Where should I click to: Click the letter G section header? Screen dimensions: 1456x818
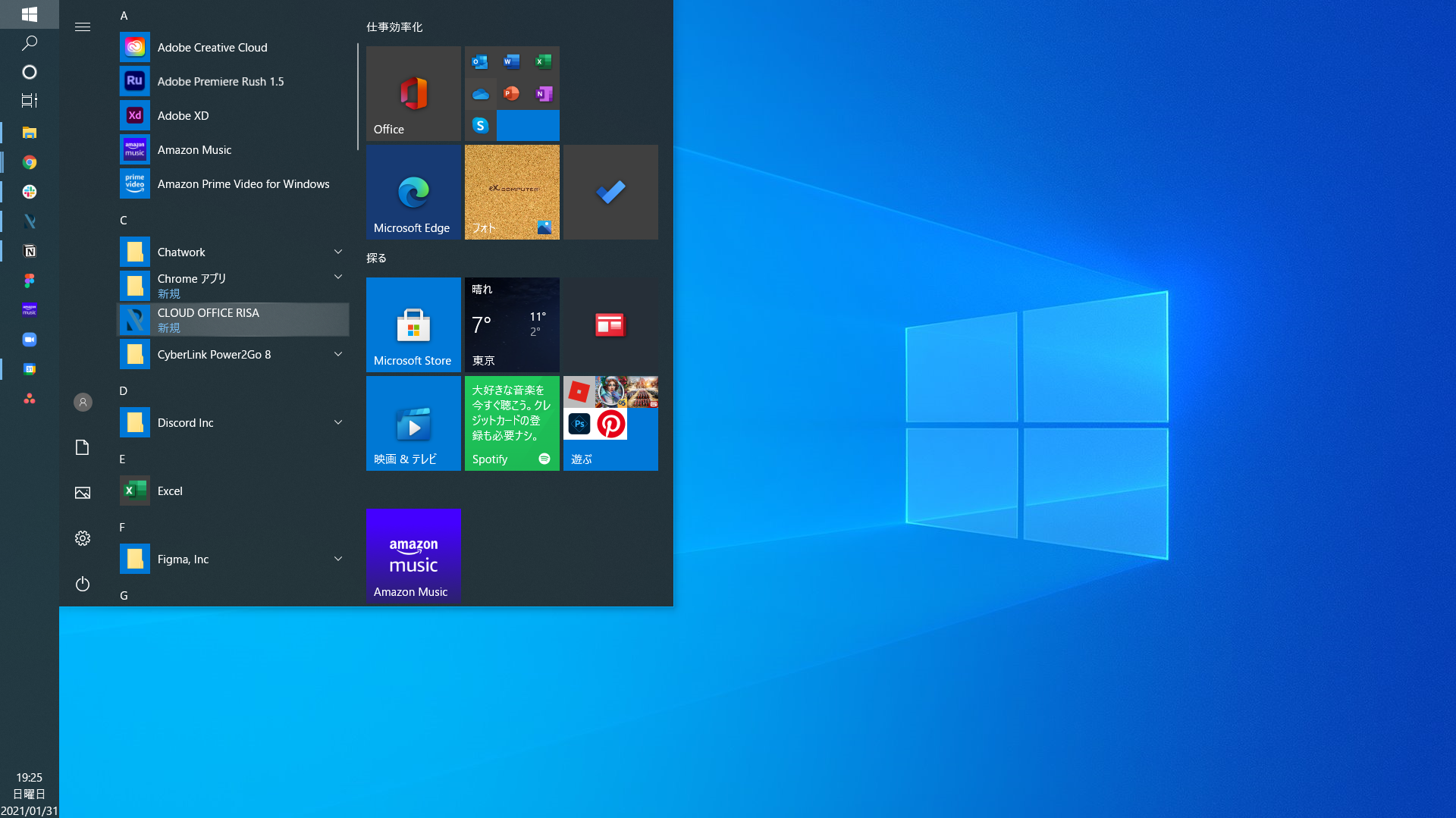(124, 595)
